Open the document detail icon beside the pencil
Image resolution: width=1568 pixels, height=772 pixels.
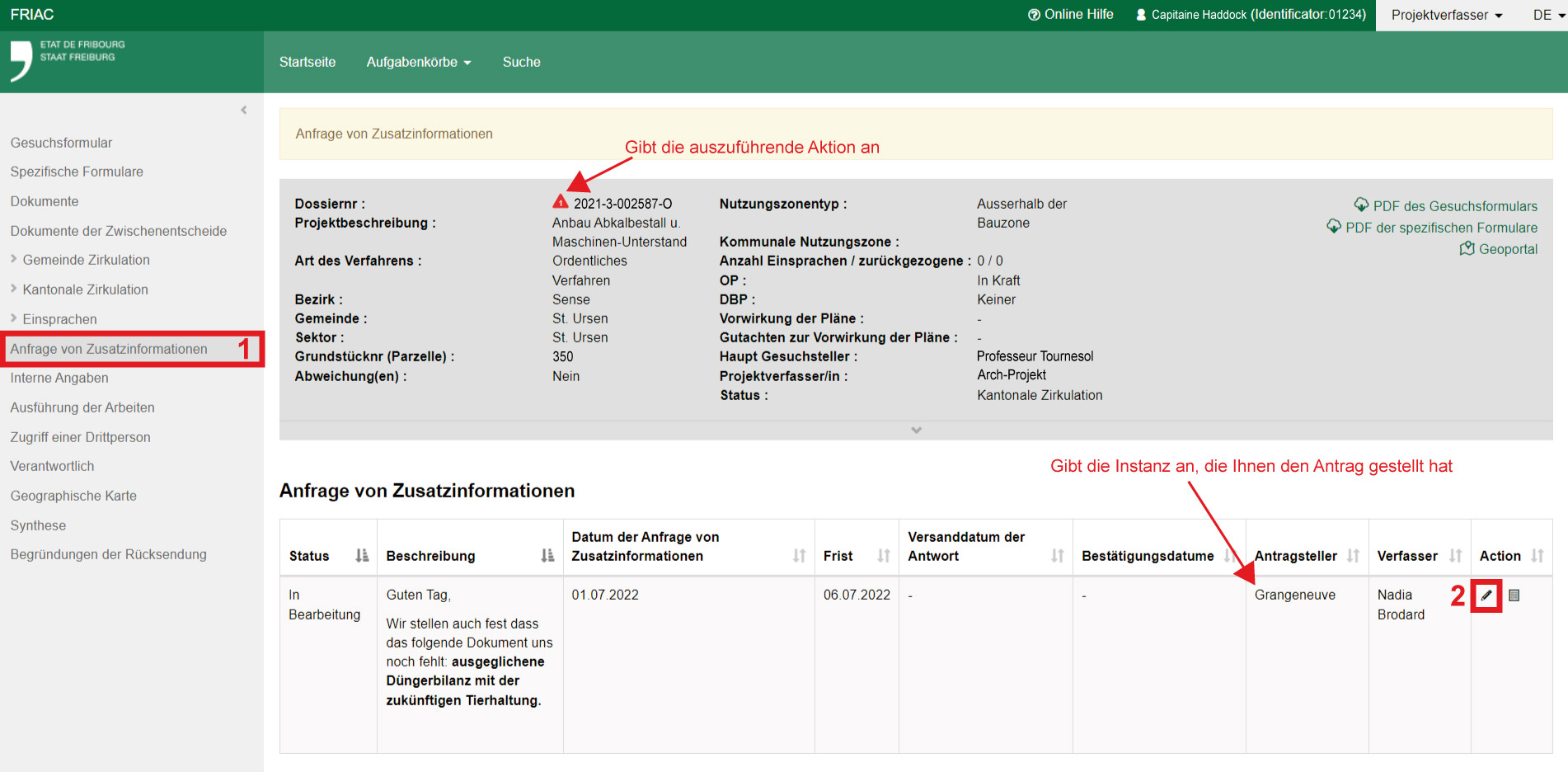tap(1514, 595)
